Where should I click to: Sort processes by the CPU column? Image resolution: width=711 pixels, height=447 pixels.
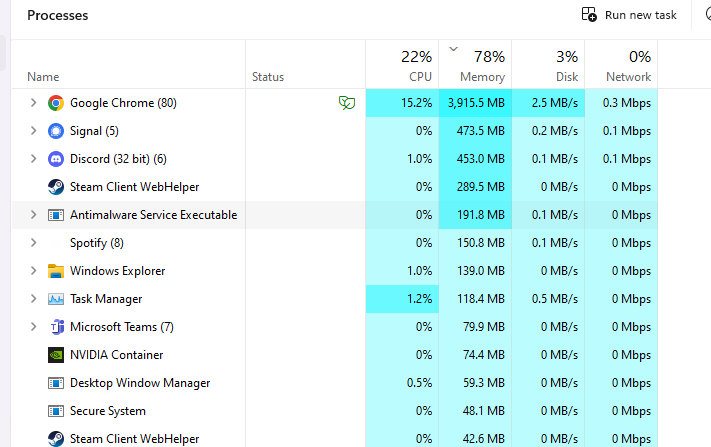(x=402, y=64)
